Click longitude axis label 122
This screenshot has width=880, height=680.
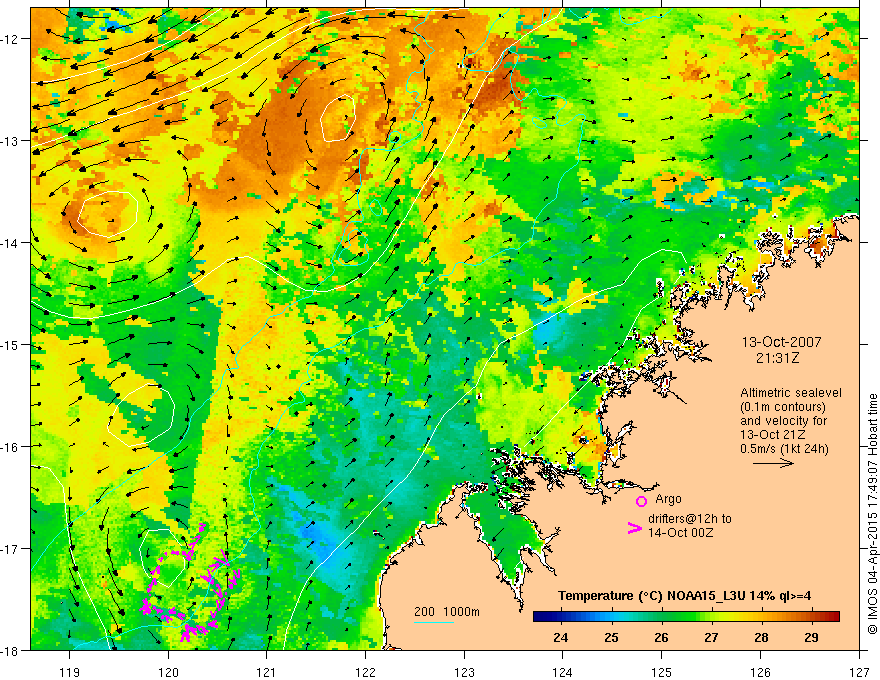pyautogui.click(x=365, y=672)
